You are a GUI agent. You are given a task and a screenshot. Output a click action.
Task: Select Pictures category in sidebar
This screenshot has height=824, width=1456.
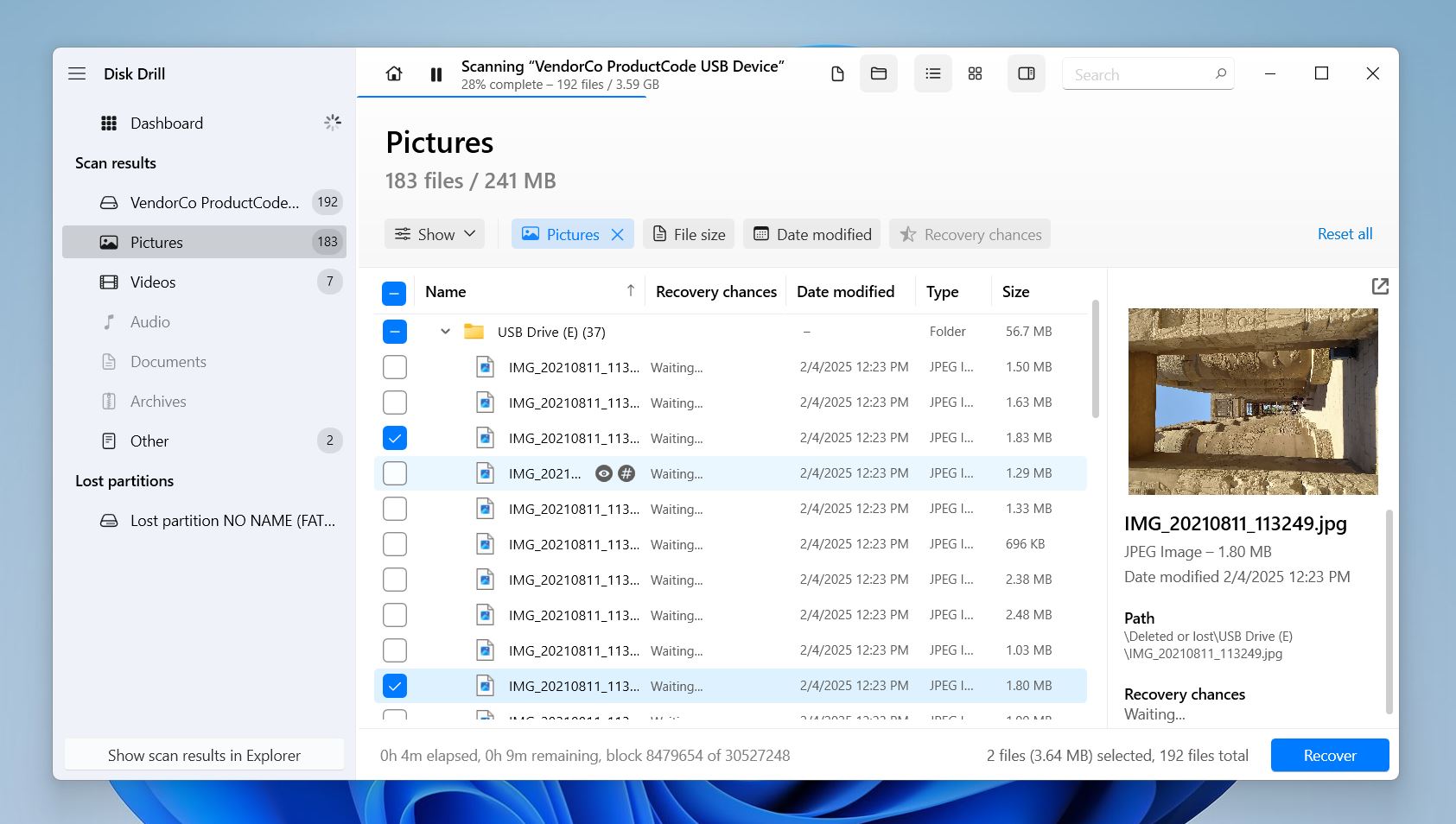click(204, 242)
